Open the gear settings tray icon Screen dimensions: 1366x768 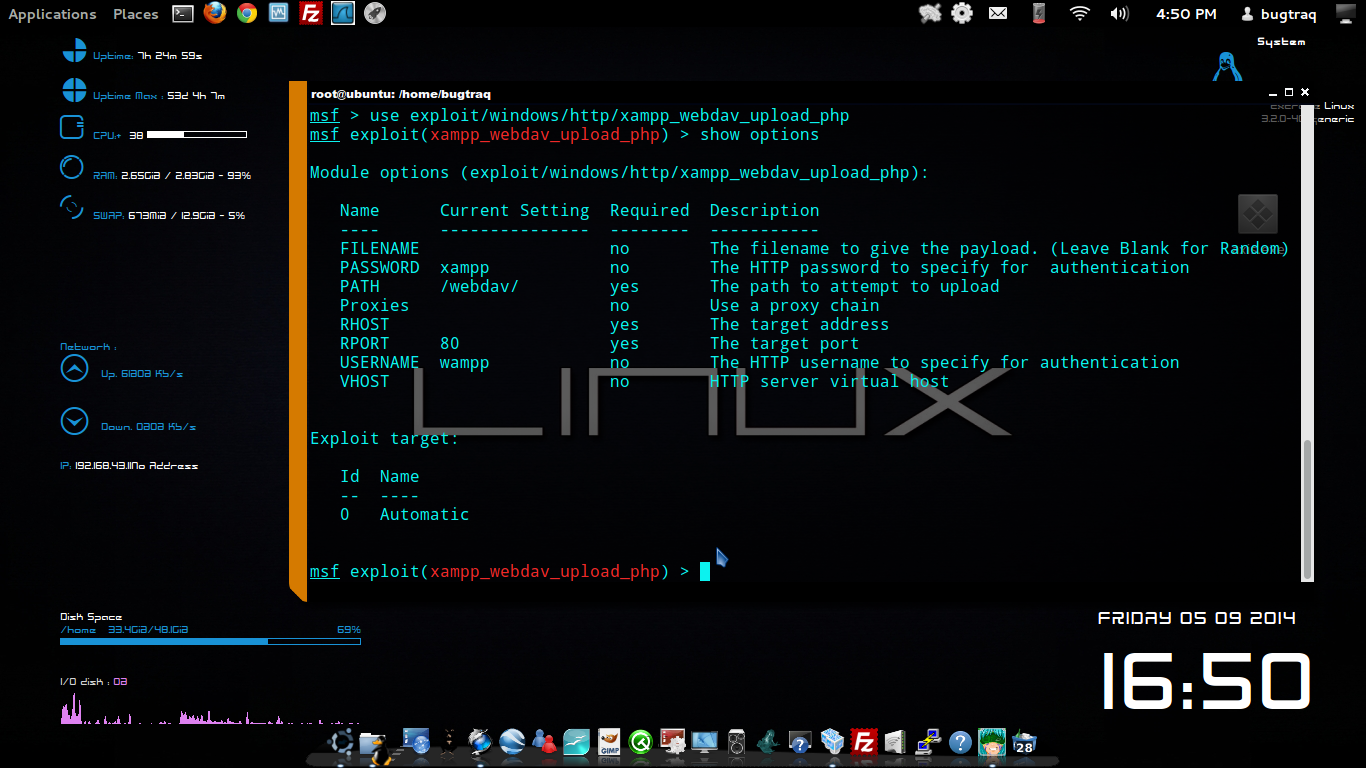[962, 13]
